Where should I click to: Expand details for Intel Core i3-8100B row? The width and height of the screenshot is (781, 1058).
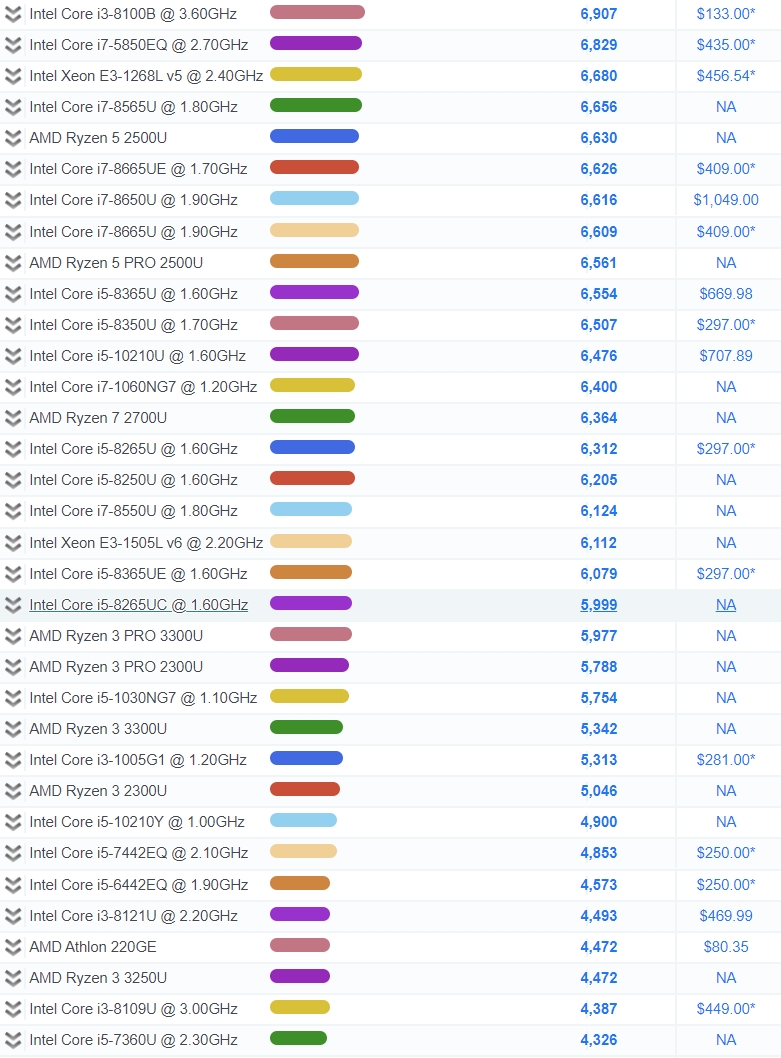click(x=13, y=14)
